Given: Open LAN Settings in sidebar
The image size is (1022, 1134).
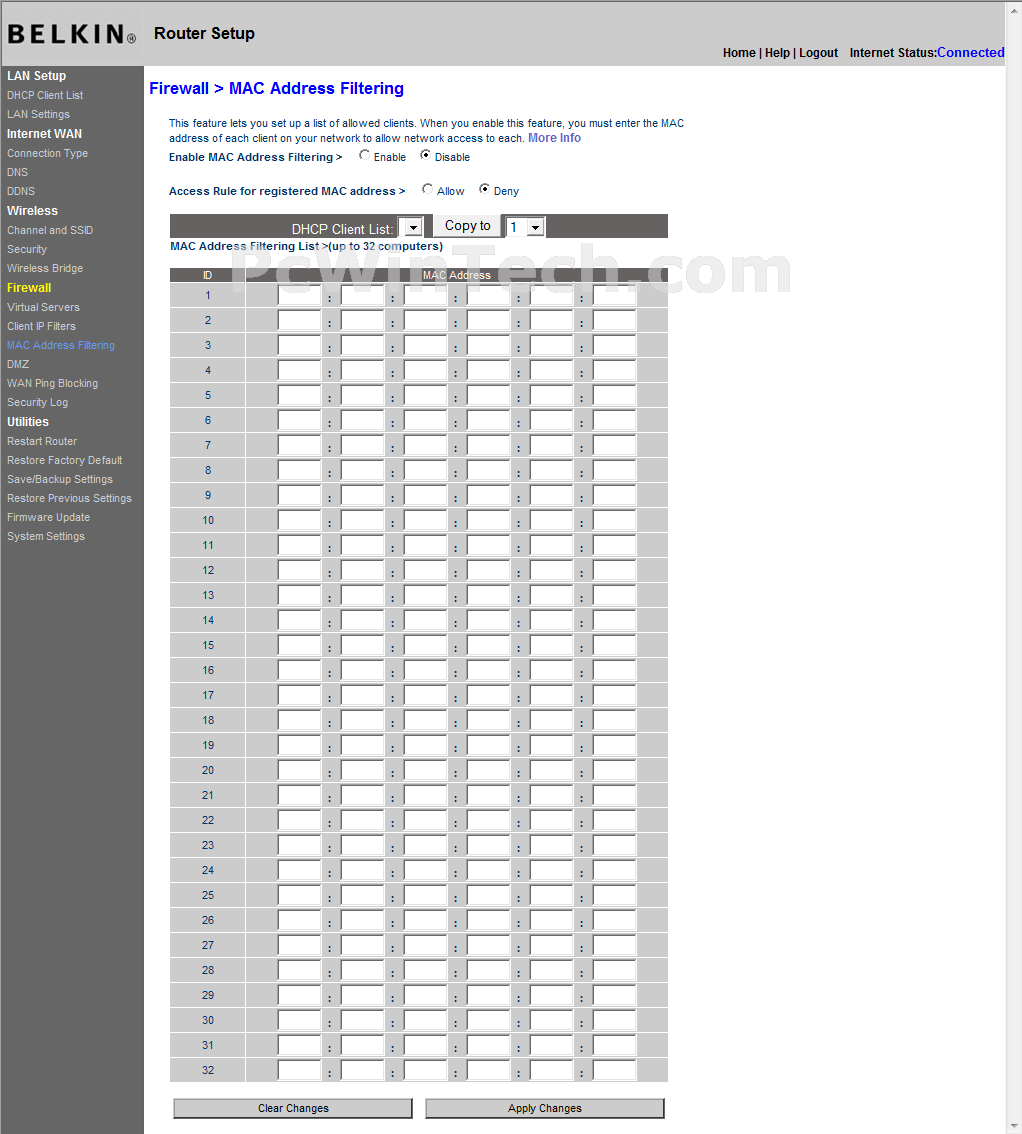Looking at the screenshot, I should pyautogui.click(x=38, y=114).
